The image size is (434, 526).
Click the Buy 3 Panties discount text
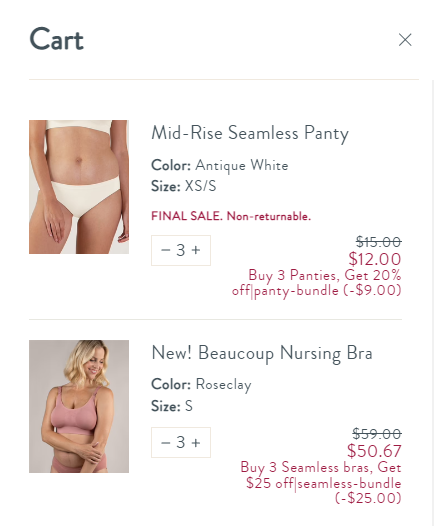pos(317,283)
